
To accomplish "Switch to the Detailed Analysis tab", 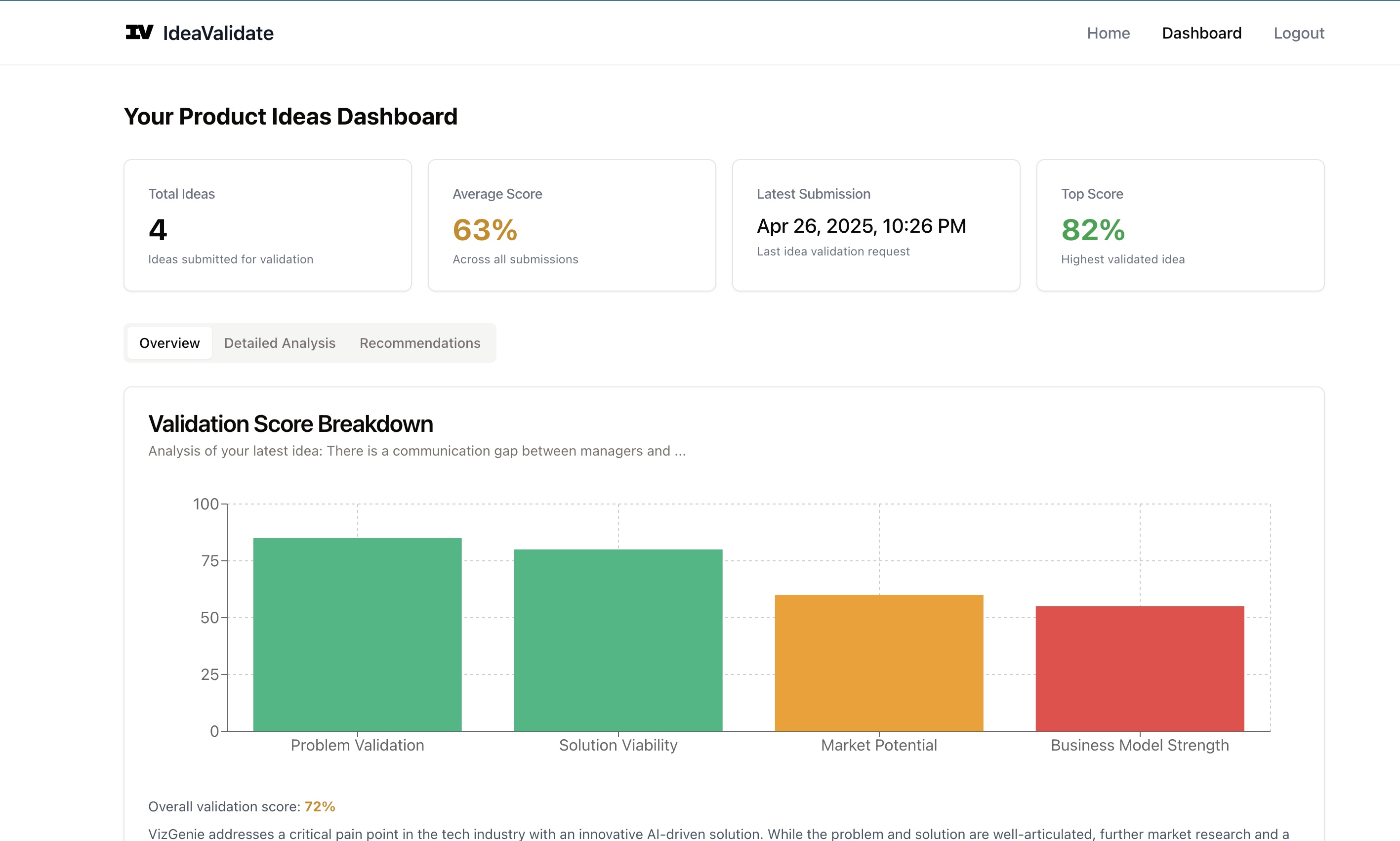I will 279,343.
